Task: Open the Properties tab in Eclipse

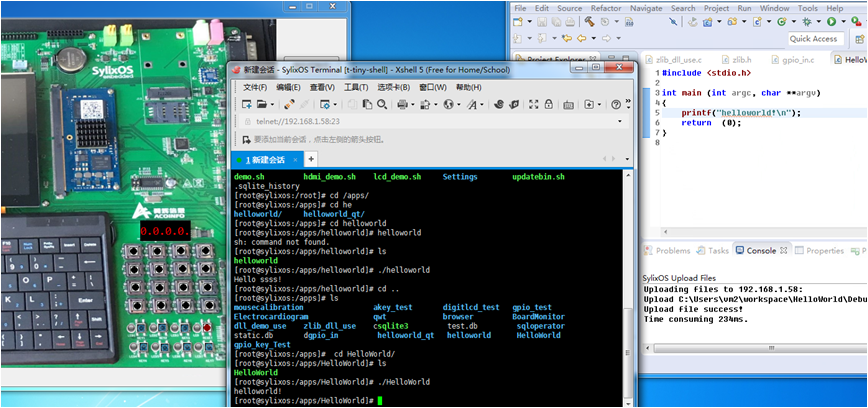Action: coord(818,251)
